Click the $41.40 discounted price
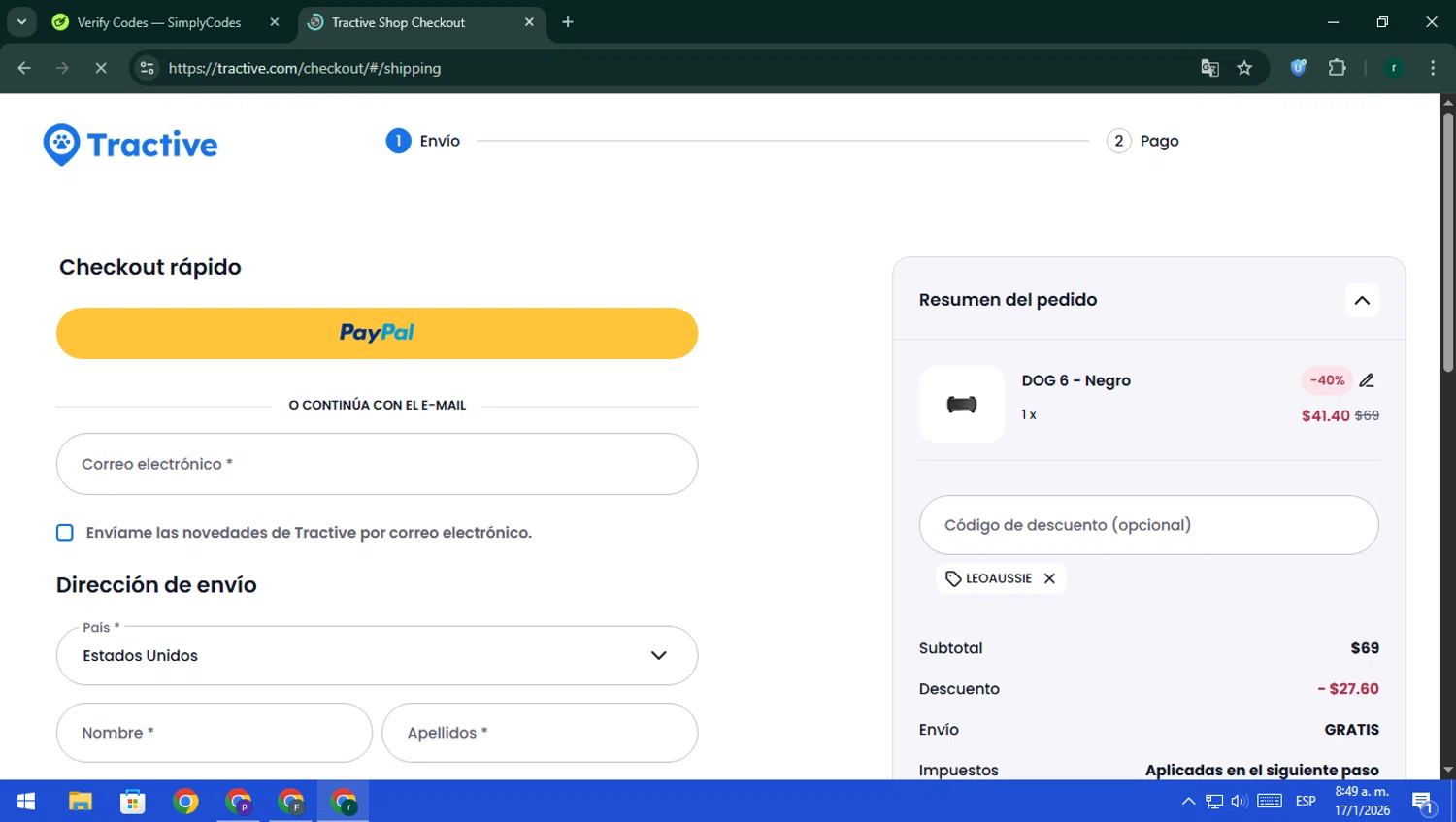1456x822 pixels. pos(1325,415)
